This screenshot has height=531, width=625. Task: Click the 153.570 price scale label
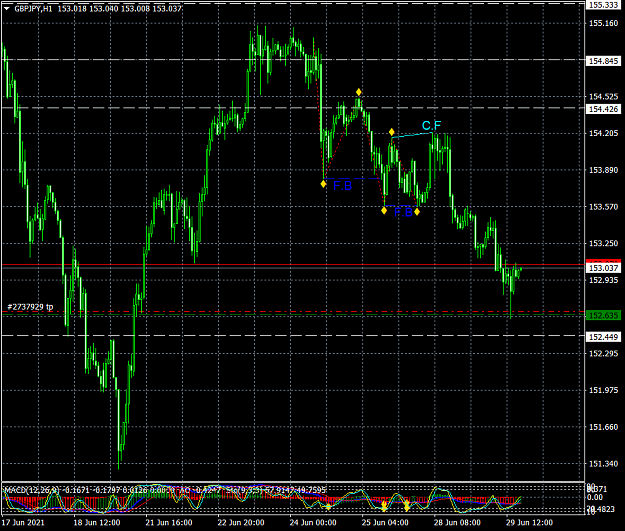click(x=603, y=207)
